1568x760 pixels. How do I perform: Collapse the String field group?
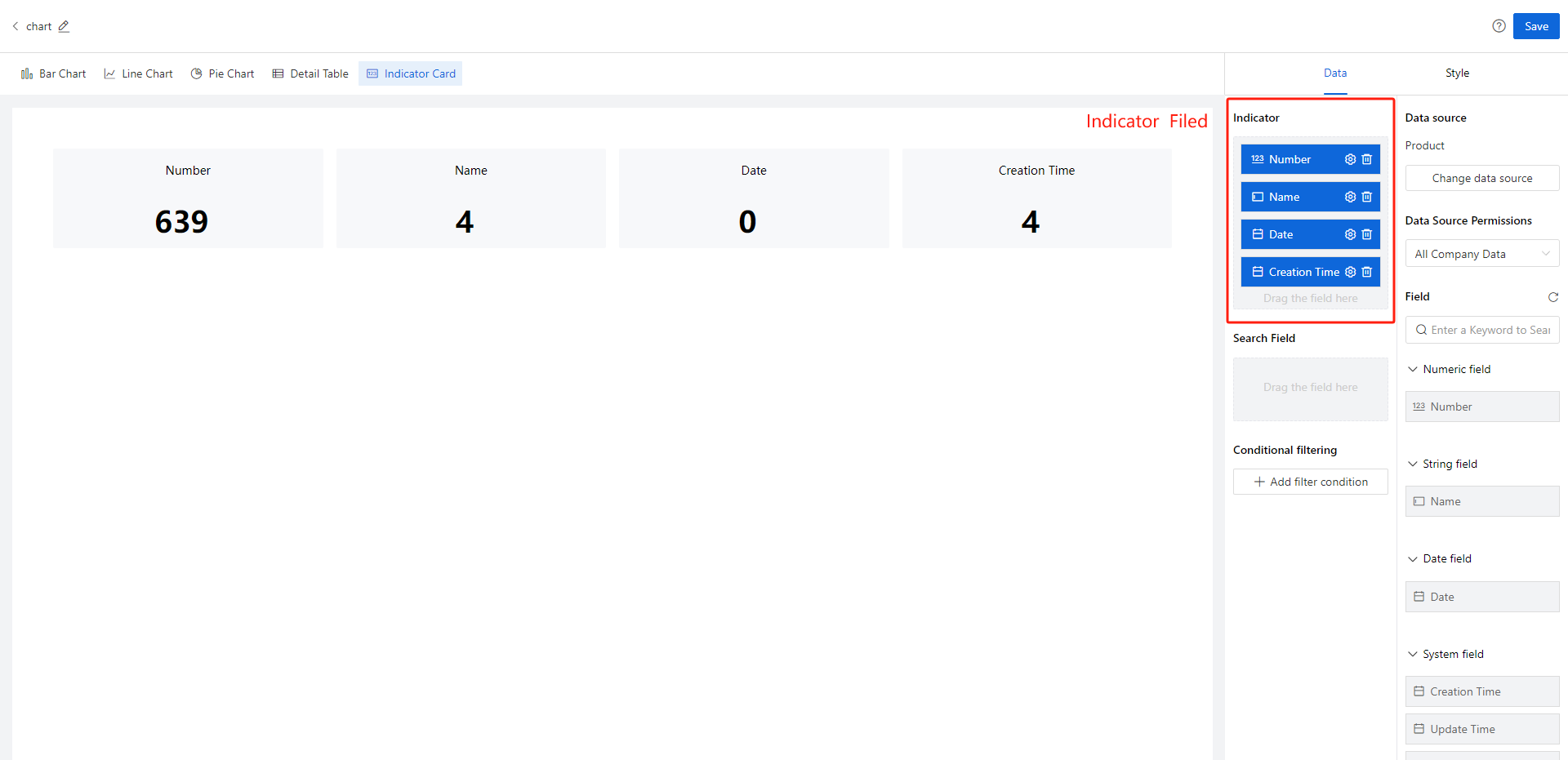(1412, 464)
